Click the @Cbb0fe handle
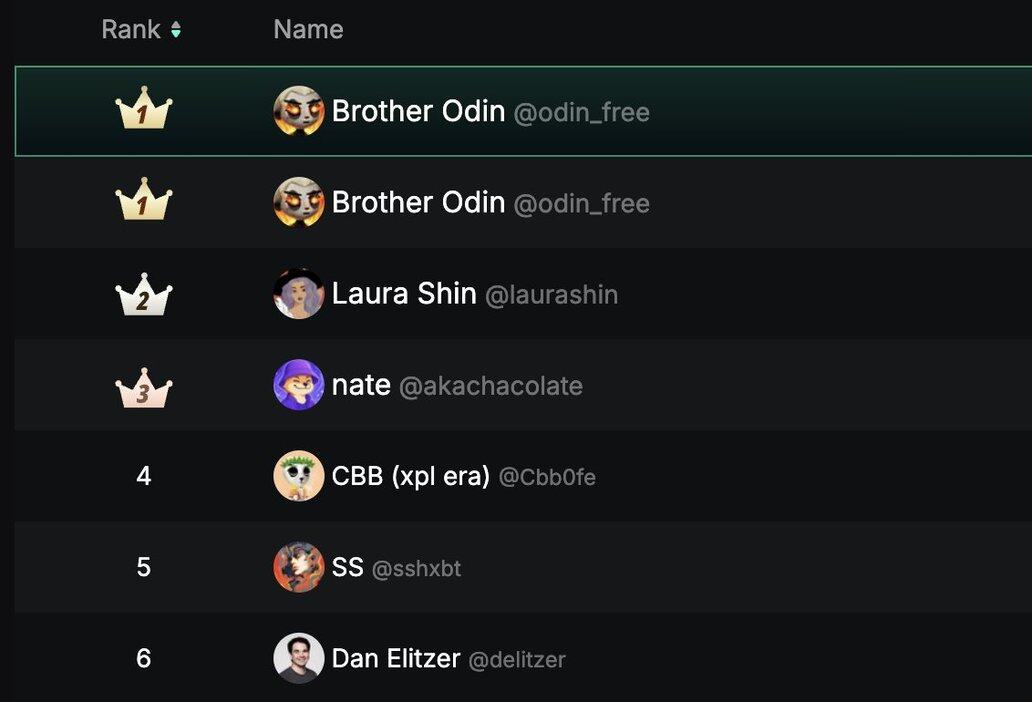Screen dimensions: 1032x702 547,477
